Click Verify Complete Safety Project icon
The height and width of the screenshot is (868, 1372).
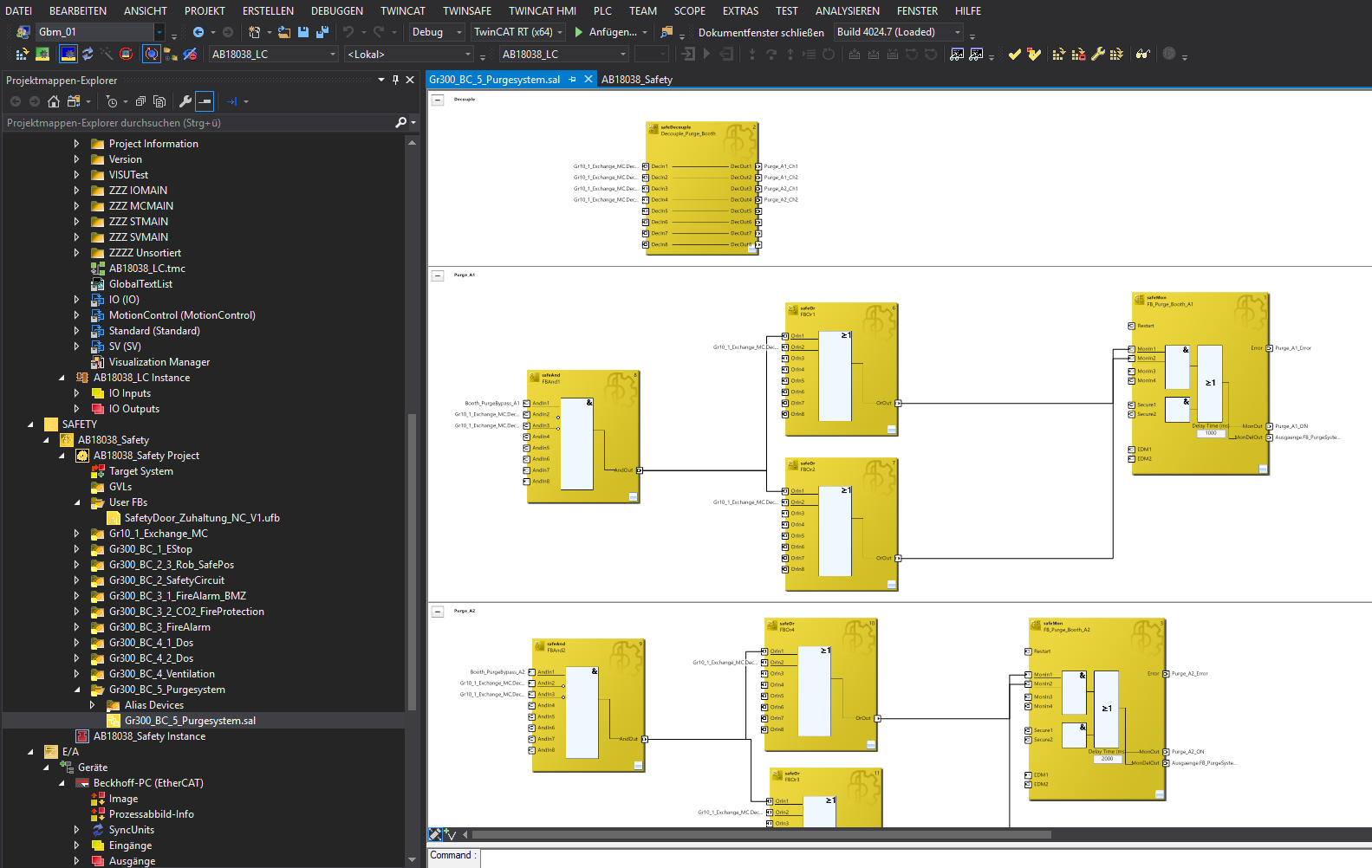click(1033, 54)
